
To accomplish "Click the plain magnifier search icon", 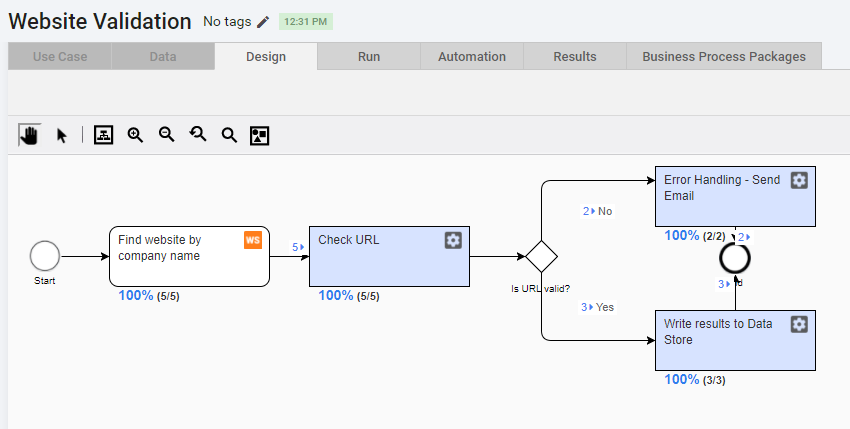I will click(229, 135).
